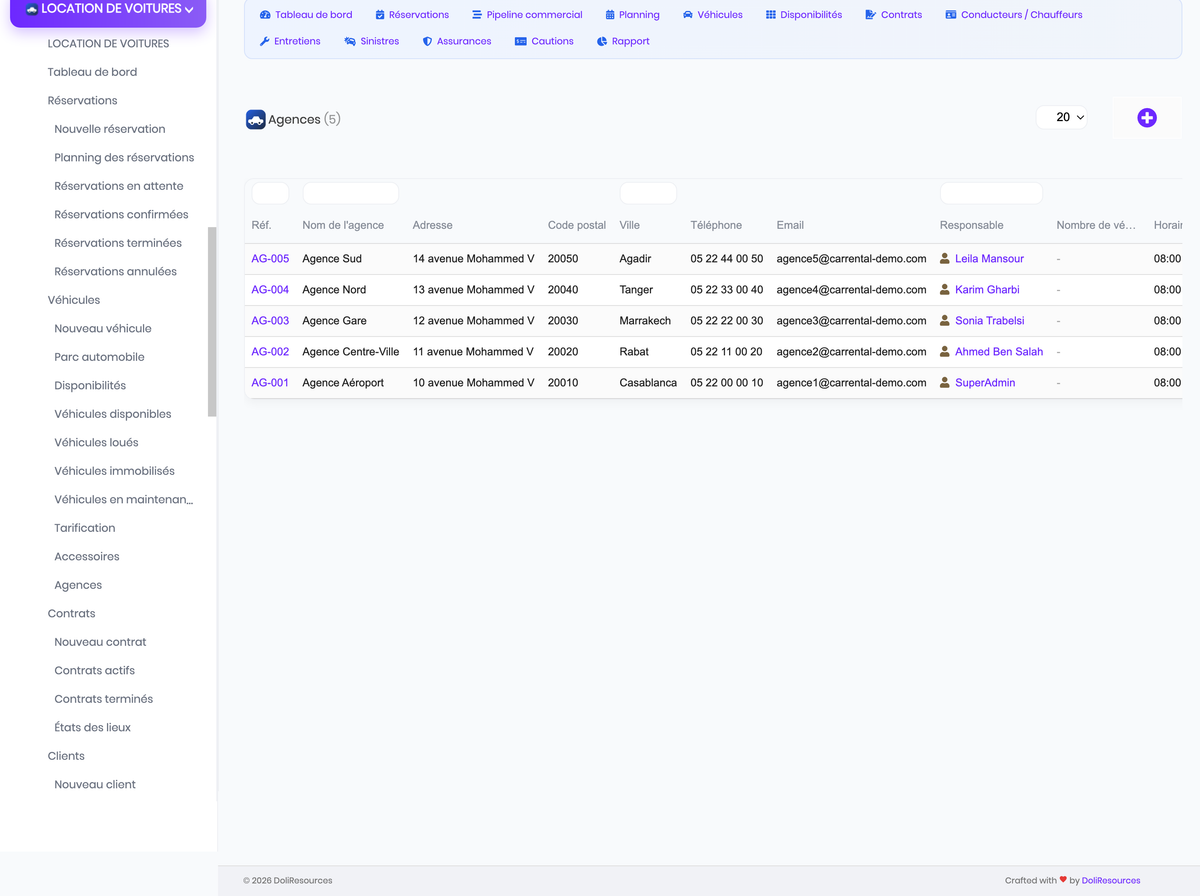Open Conducteurs / Chauffeurs top menu
The width and height of the screenshot is (1200, 896).
point(1014,15)
